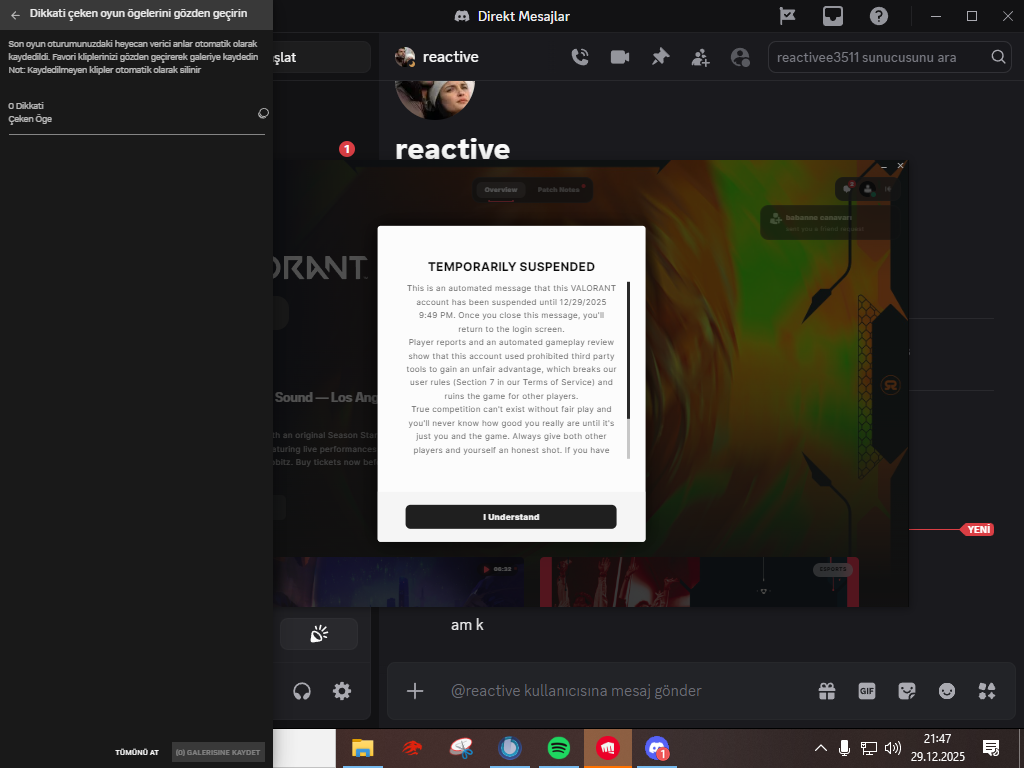Open the Windows notification center icon
Viewport: 1024px width, 768px height.
tap(991, 748)
